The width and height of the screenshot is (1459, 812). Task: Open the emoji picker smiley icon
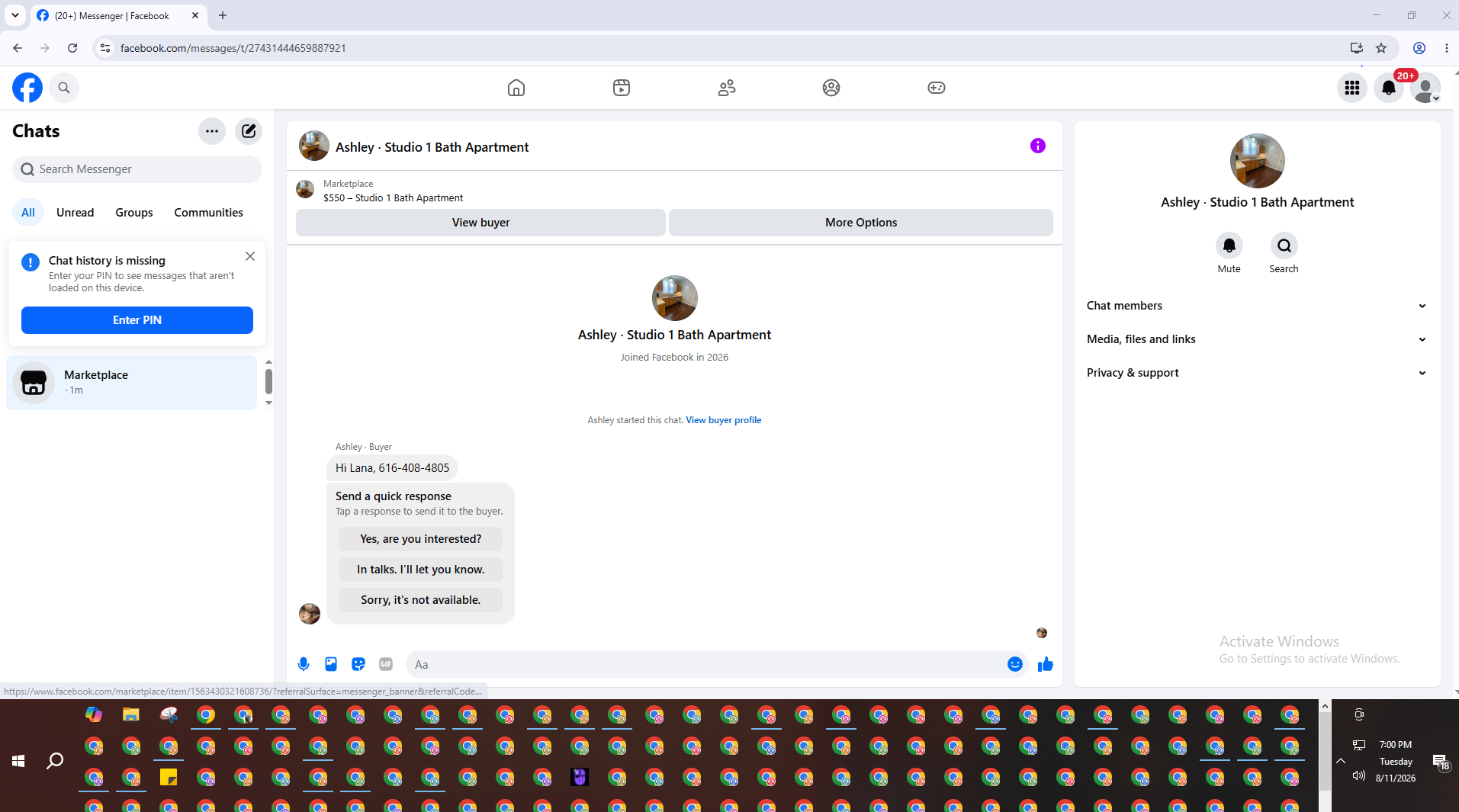pos(1015,664)
